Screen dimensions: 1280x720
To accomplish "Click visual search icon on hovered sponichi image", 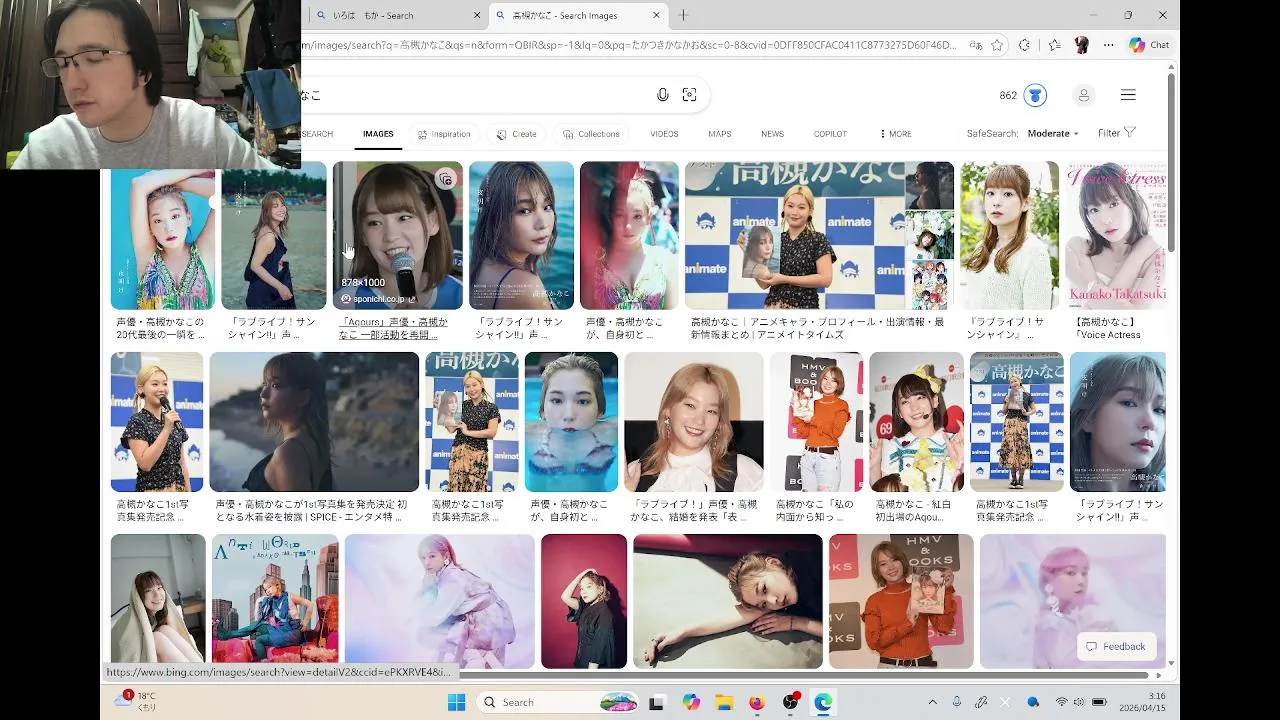I will click(445, 180).
